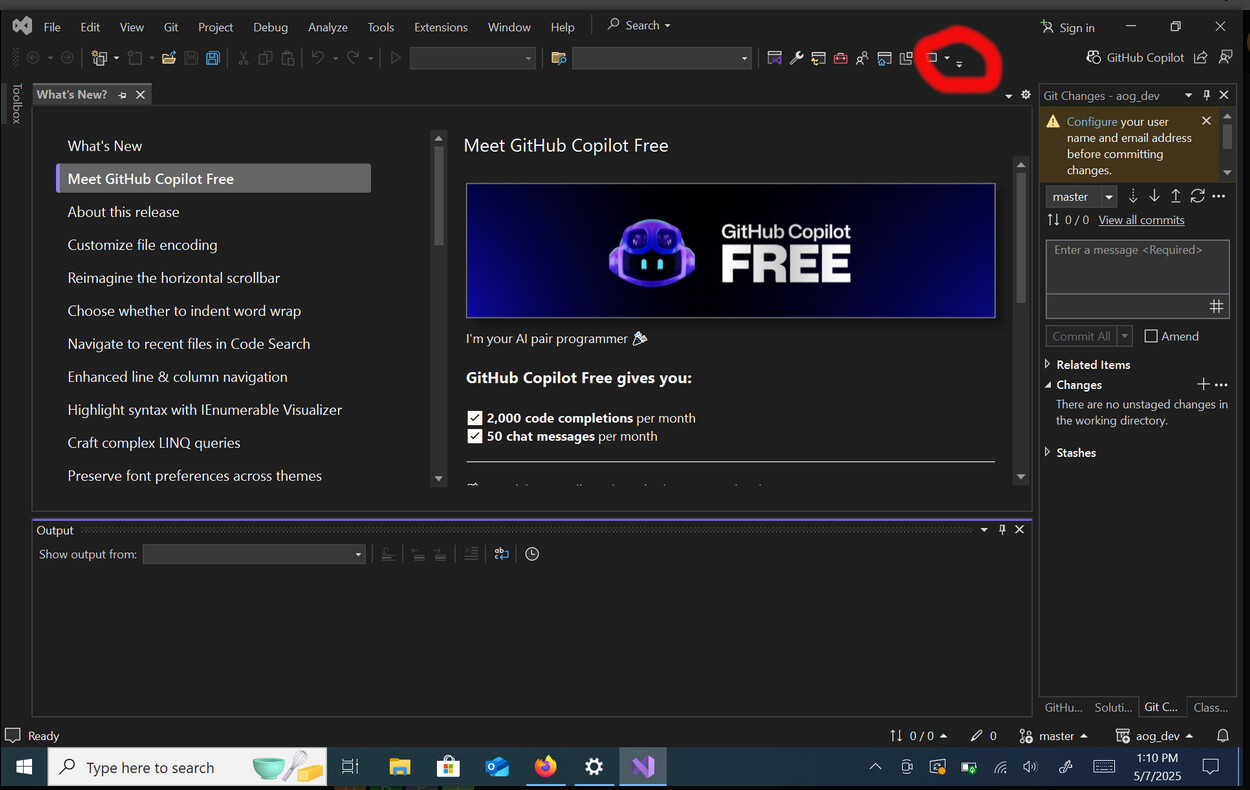Open Firefox from the Windows taskbar
Viewport: 1250px width, 790px height.
pos(545,767)
